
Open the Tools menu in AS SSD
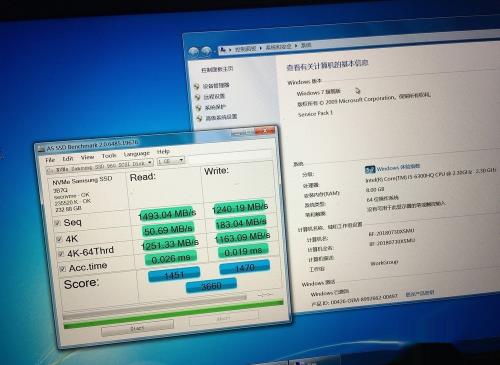coord(109,156)
